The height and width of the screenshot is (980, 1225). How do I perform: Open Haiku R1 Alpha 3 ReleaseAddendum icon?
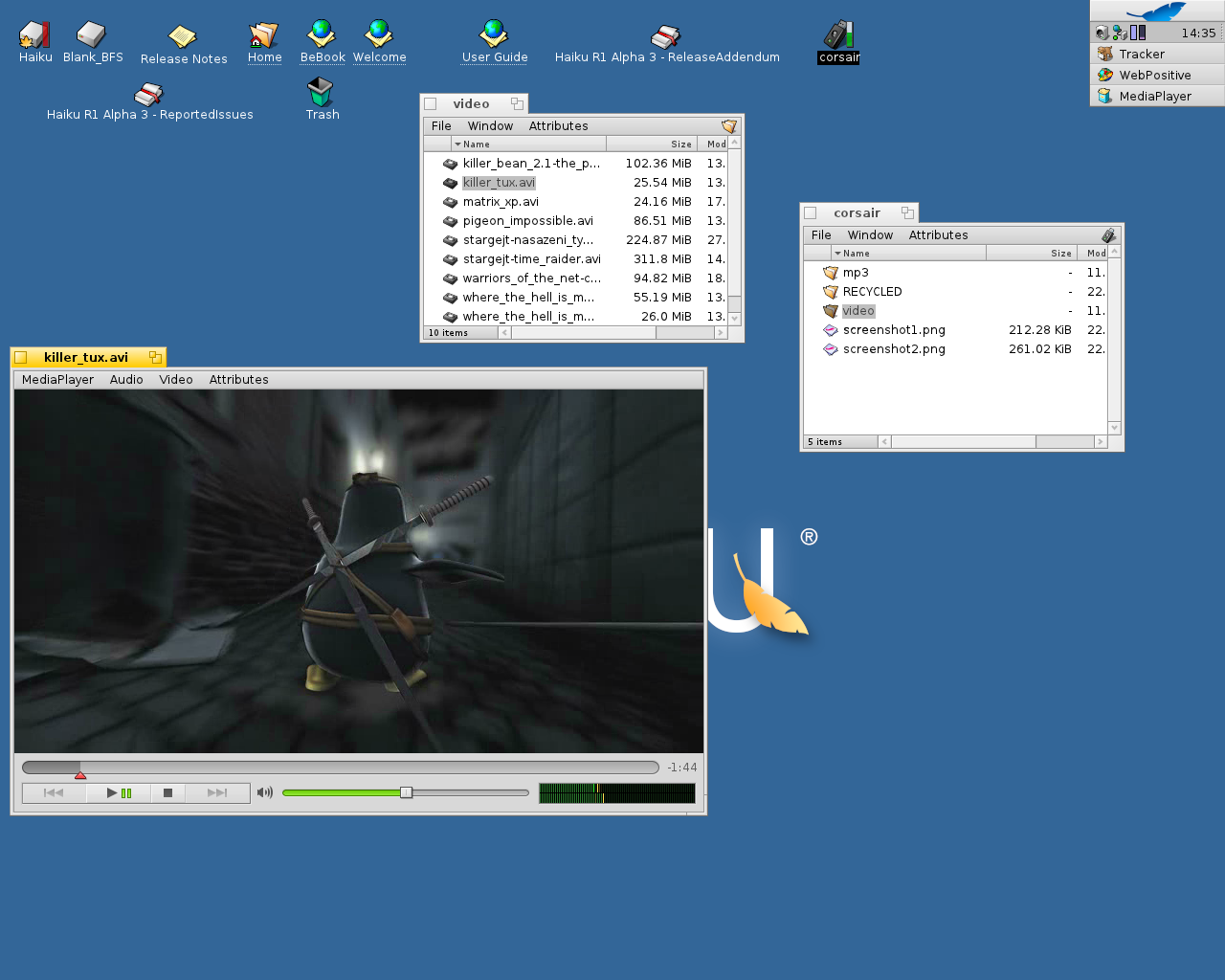(666, 37)
